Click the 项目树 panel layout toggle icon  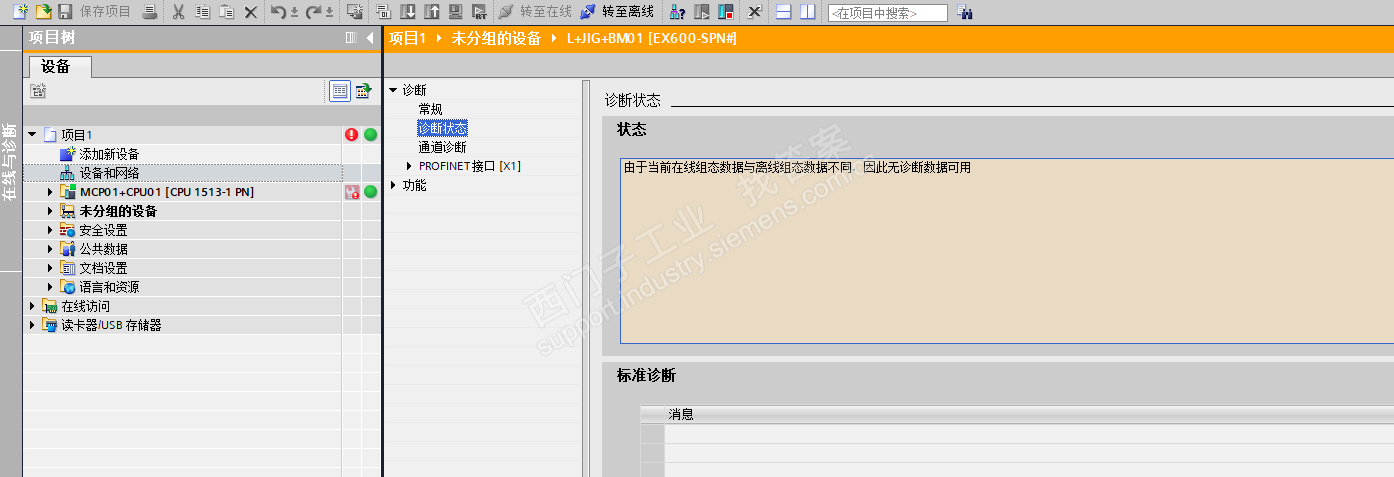(351, 38)
